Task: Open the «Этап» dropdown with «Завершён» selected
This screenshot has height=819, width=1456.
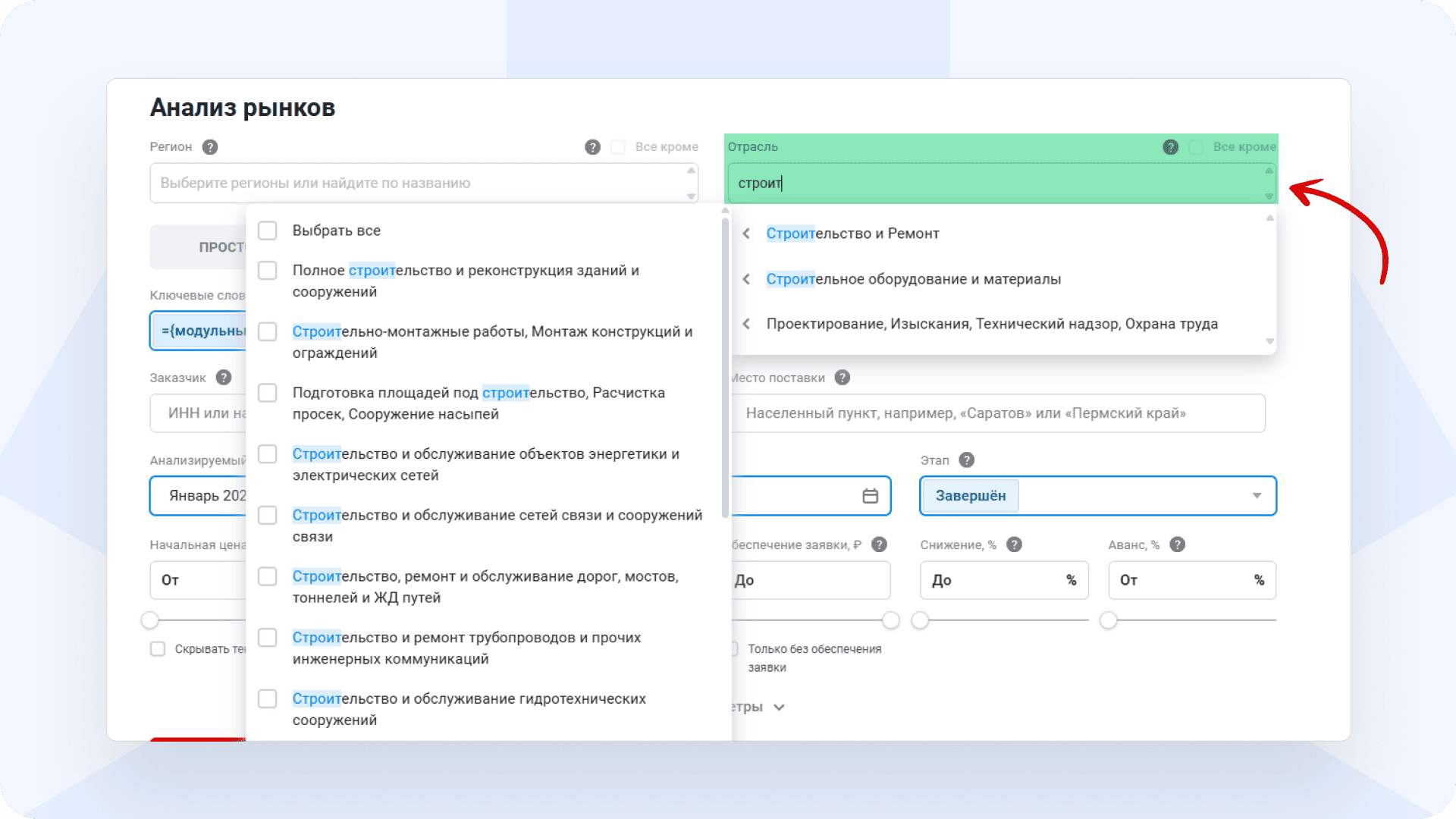Action: (1257, 495)
